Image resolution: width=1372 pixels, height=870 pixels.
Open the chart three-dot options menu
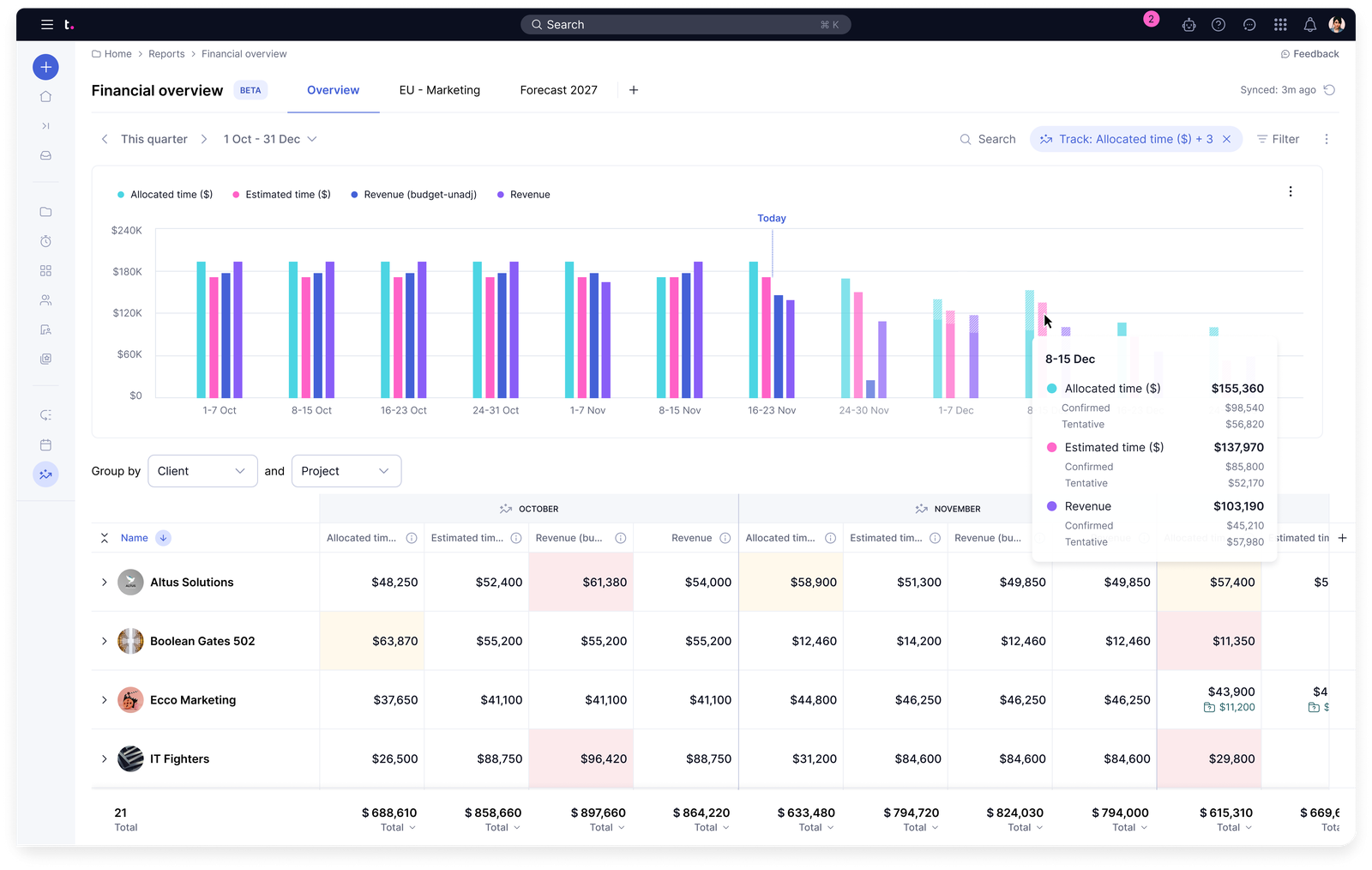pyautogui.click(x=1291, y=192)
